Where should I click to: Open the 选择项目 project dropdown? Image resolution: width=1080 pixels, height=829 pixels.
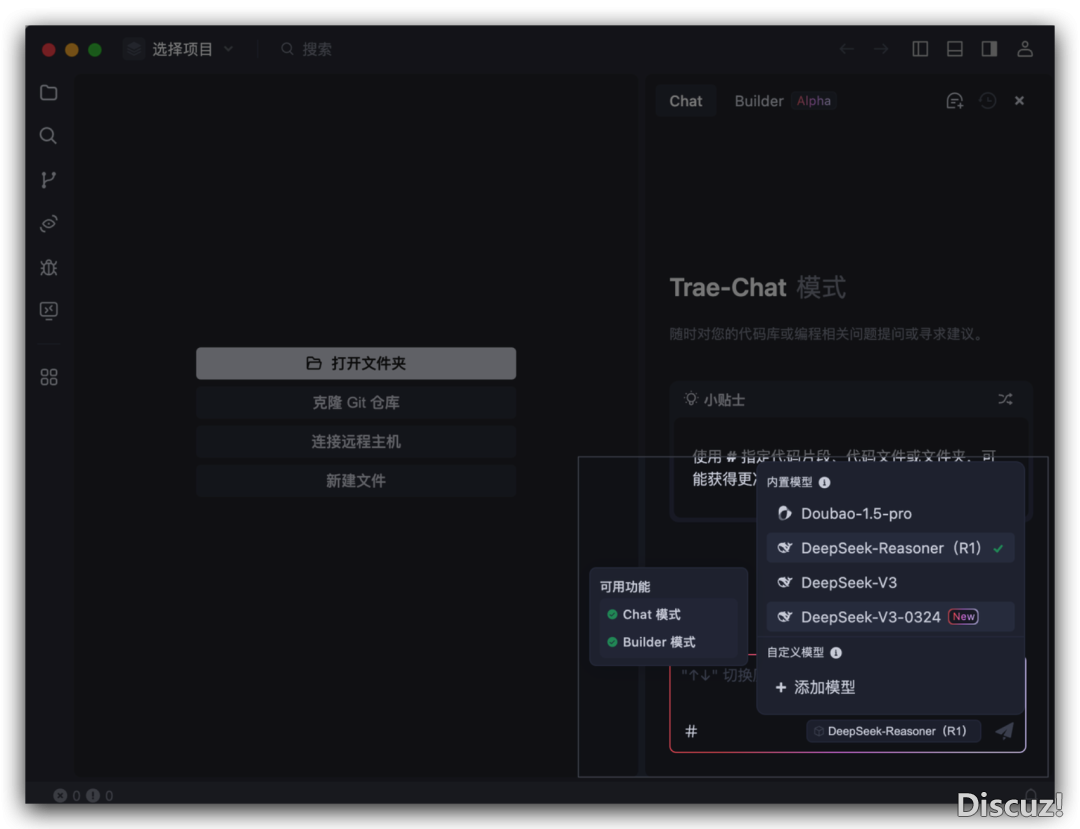click(180, 49)
